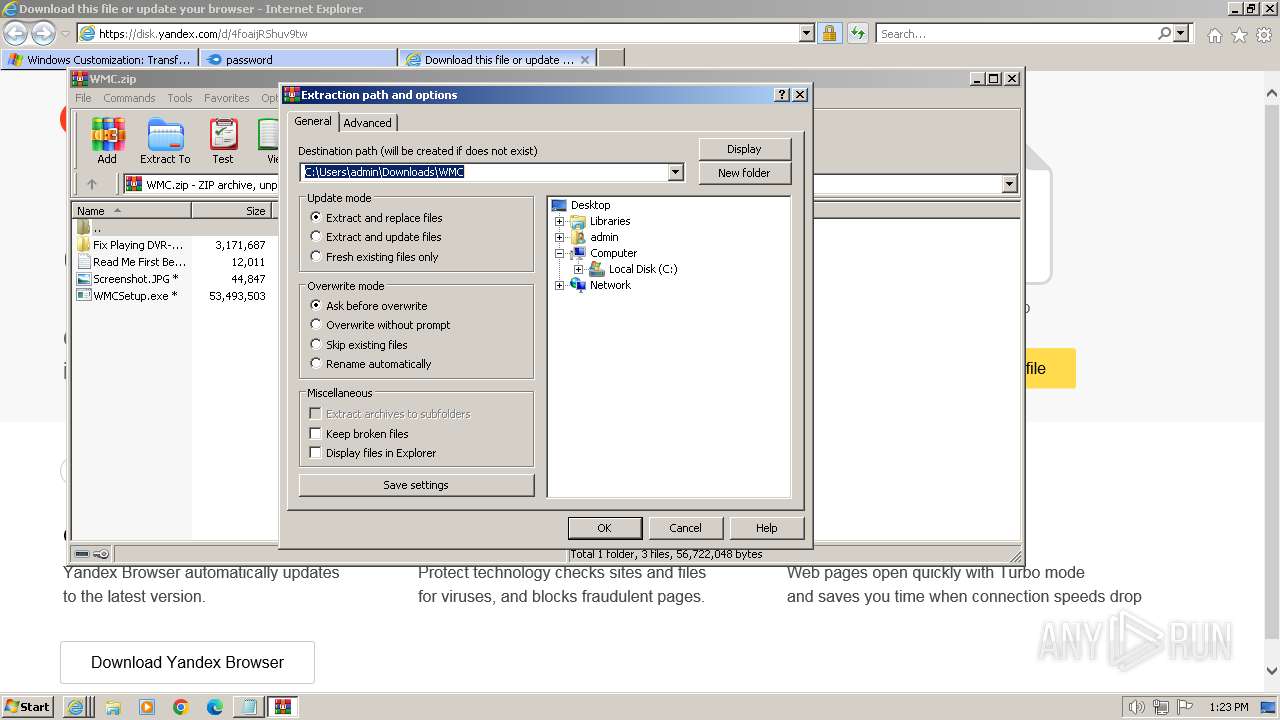Launch Chrome from the taskbar
The width and height of the screenshot is (1280, 720).
click(x=181, y=707)
